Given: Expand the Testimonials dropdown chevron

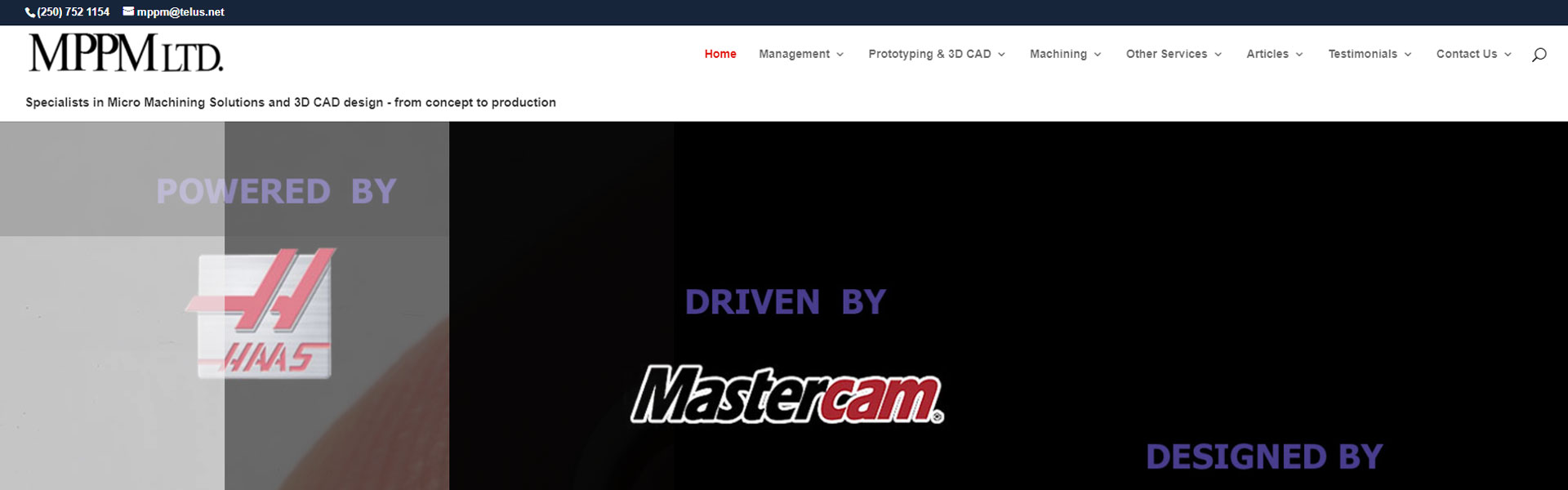Looking at the screenshot, I should [x=1407, y=55].
